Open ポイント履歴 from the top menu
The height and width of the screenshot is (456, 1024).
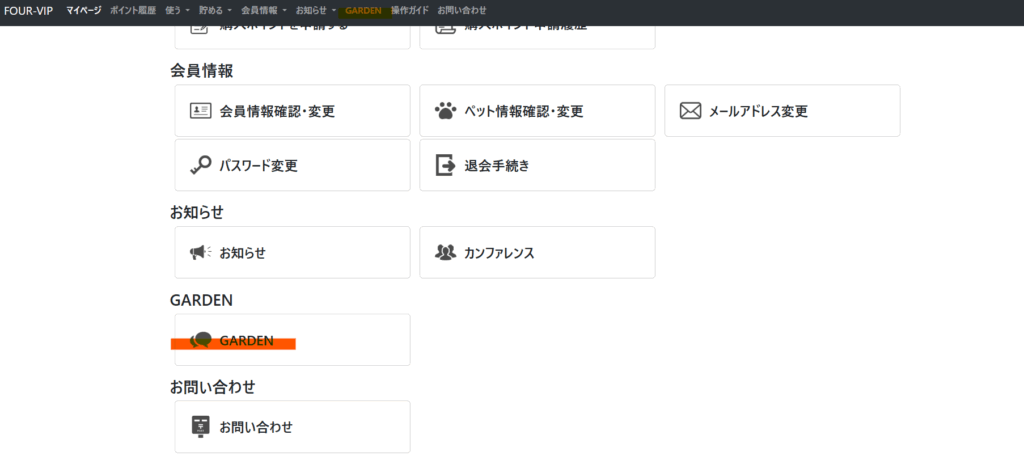point(133,10)
